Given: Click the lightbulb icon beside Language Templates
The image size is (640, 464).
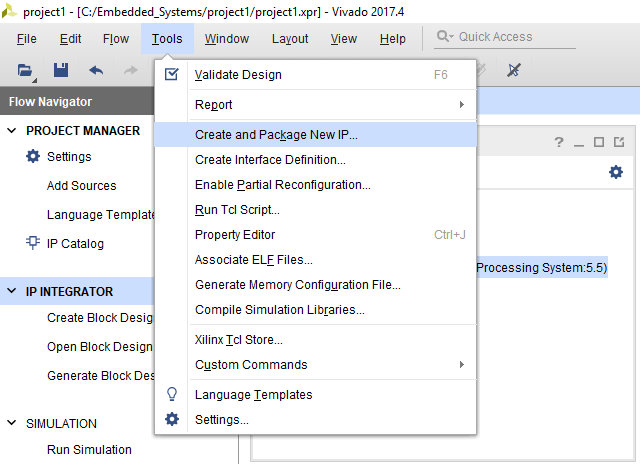Looking at the screenshot, I should click(172, 394).
